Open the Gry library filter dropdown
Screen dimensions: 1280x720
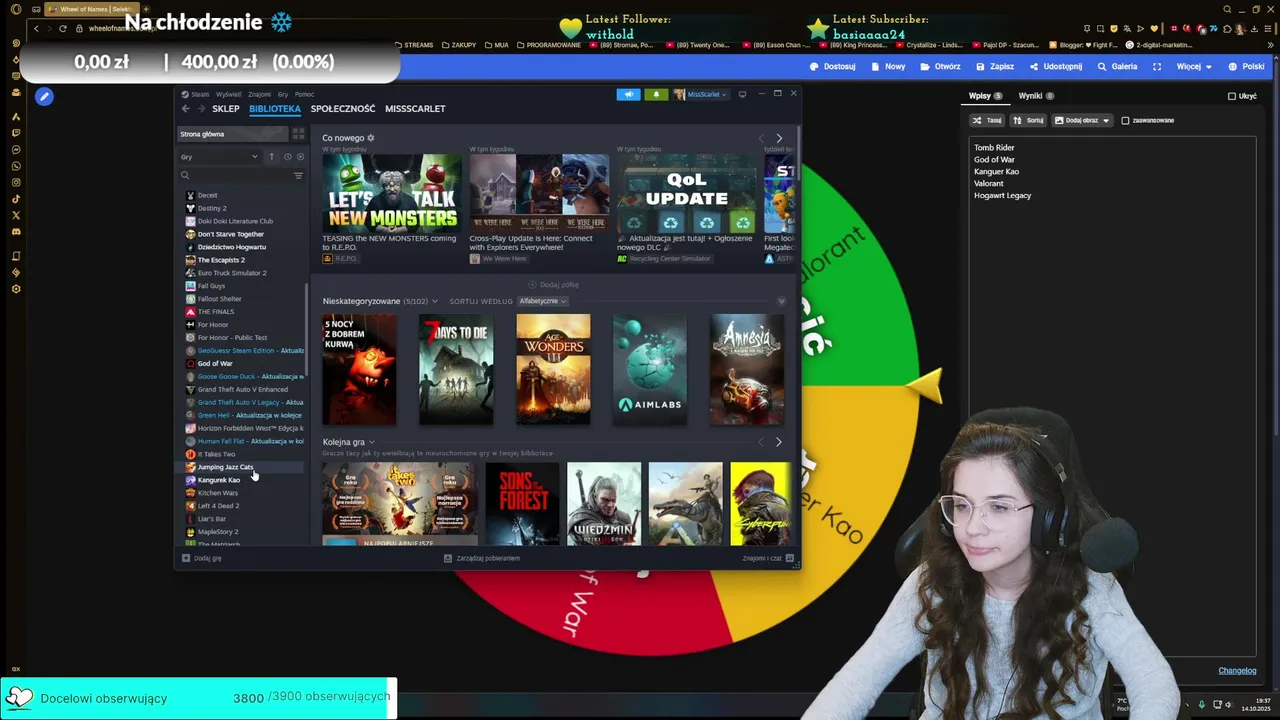point(219,157)
